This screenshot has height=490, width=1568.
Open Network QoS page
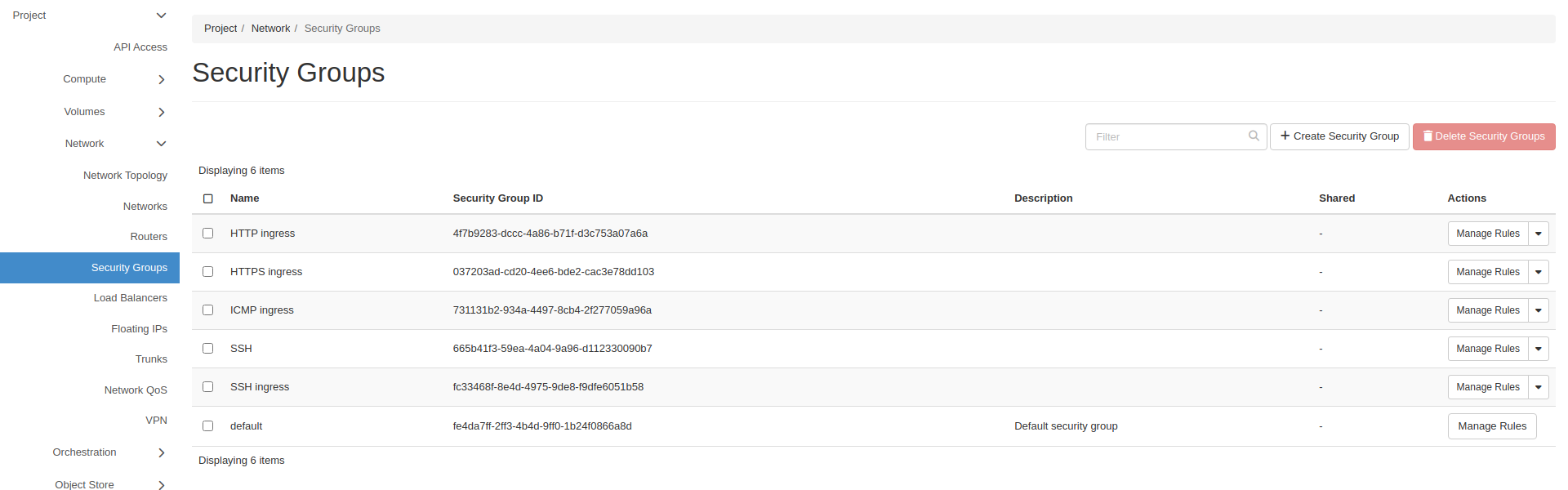[x=136, y=390]
